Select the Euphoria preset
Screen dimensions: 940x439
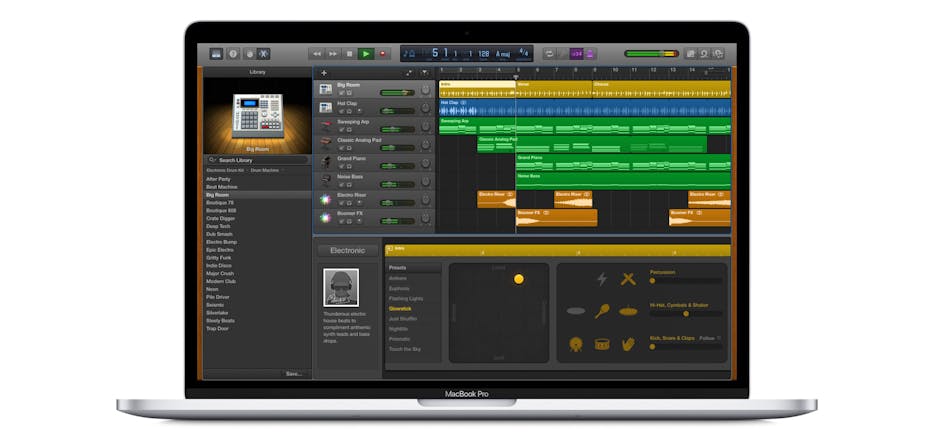coord(399,288)
